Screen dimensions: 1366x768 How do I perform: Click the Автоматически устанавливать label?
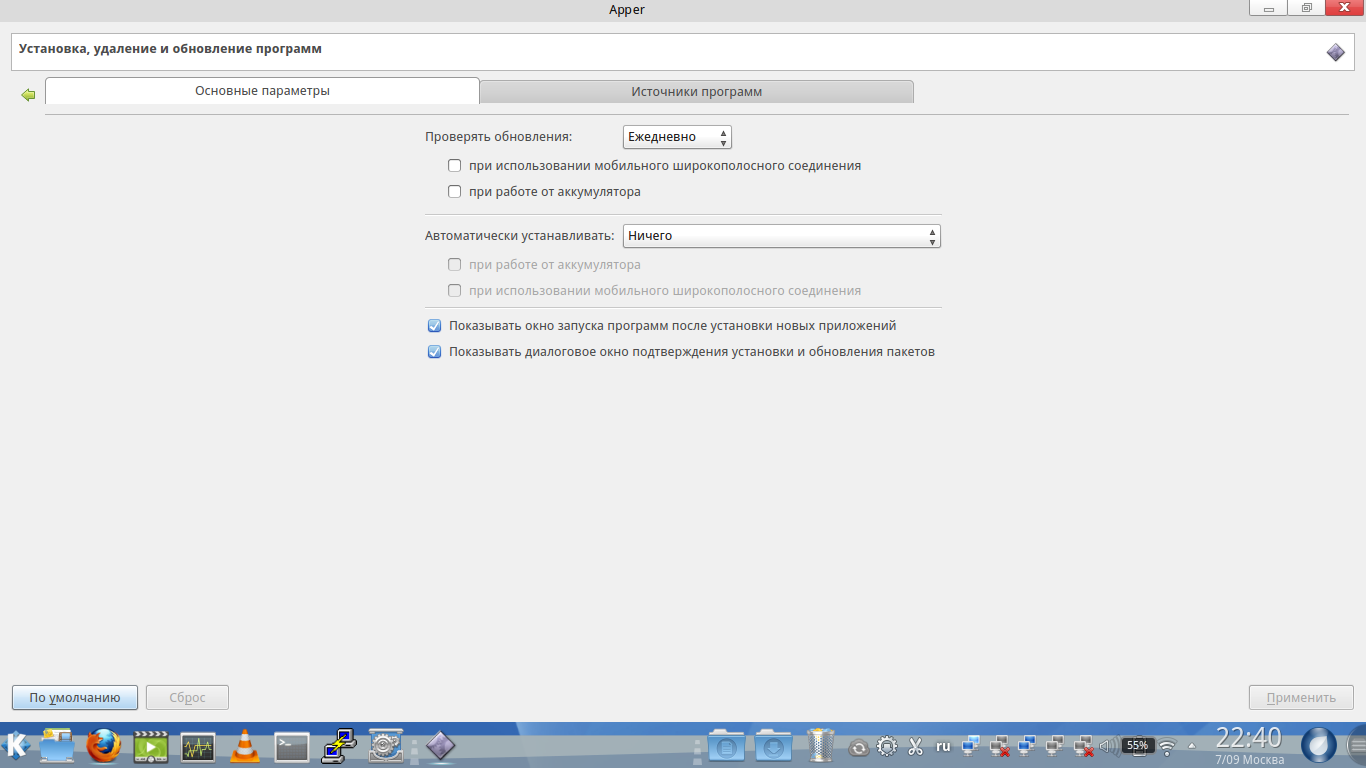[520, 236]
